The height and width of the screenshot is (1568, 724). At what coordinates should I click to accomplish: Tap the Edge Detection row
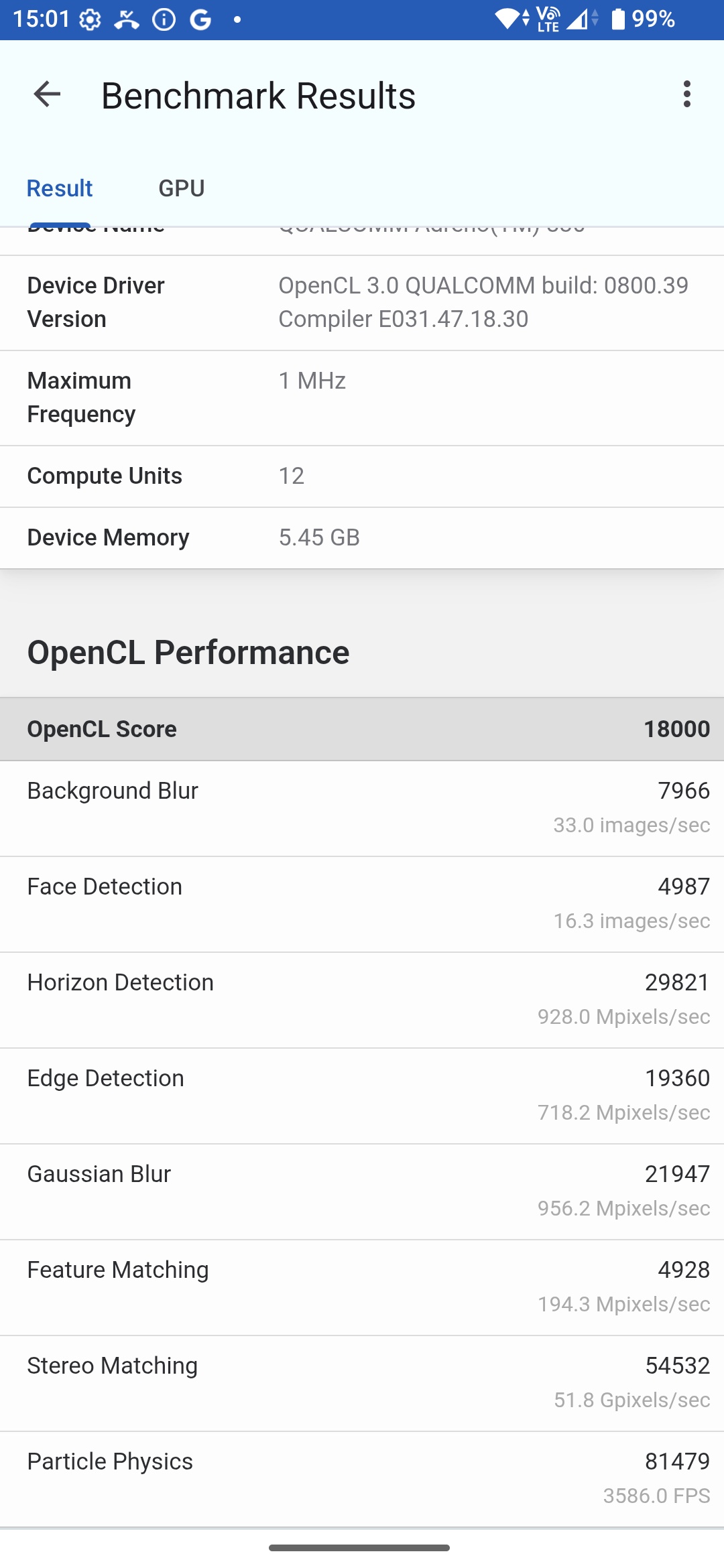[x=362, y=1096]
